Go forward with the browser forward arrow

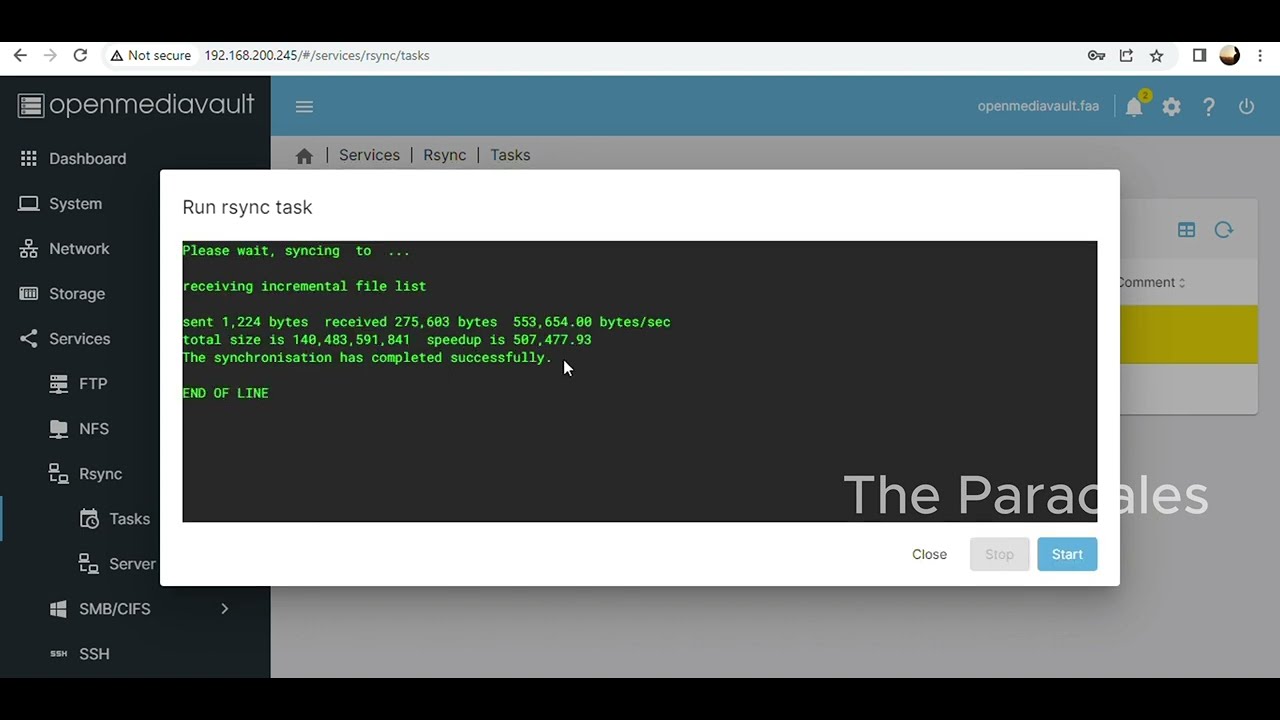click(50, 56)
